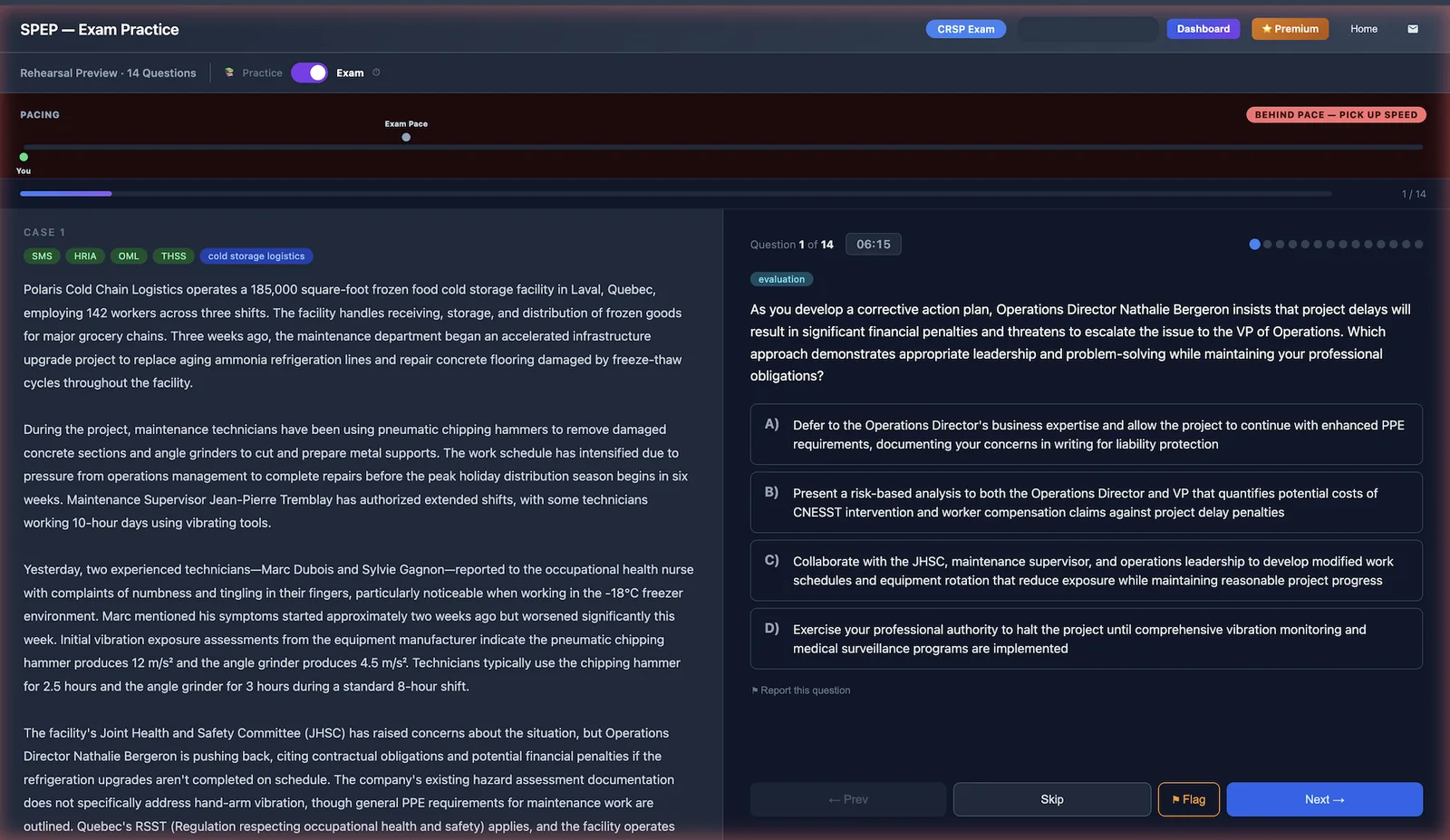This screenshot has width=1450, height=840.
Task: Click the evaluation tag above the question
Action: (x=781, y=279)
